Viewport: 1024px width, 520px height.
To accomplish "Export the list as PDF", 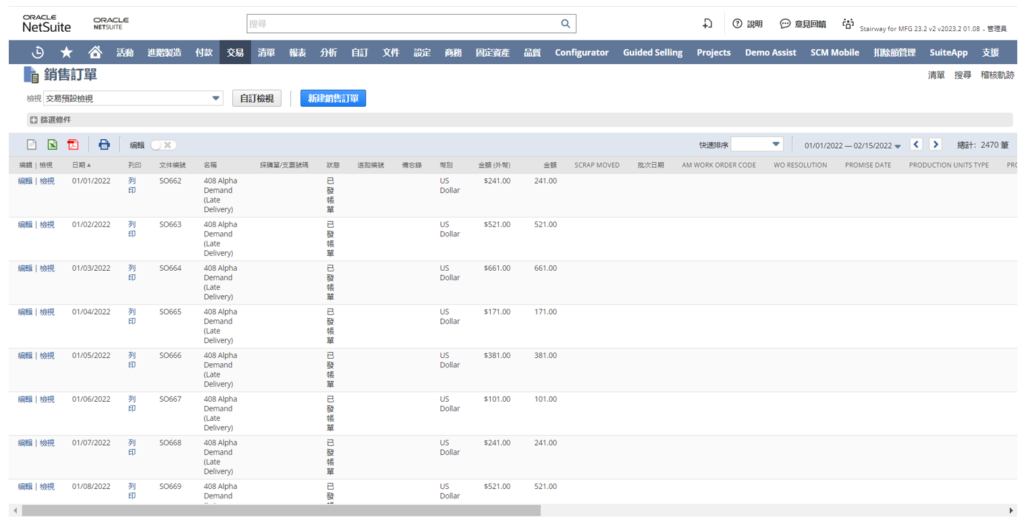I will pyautogui.click(x=73, y=144).
